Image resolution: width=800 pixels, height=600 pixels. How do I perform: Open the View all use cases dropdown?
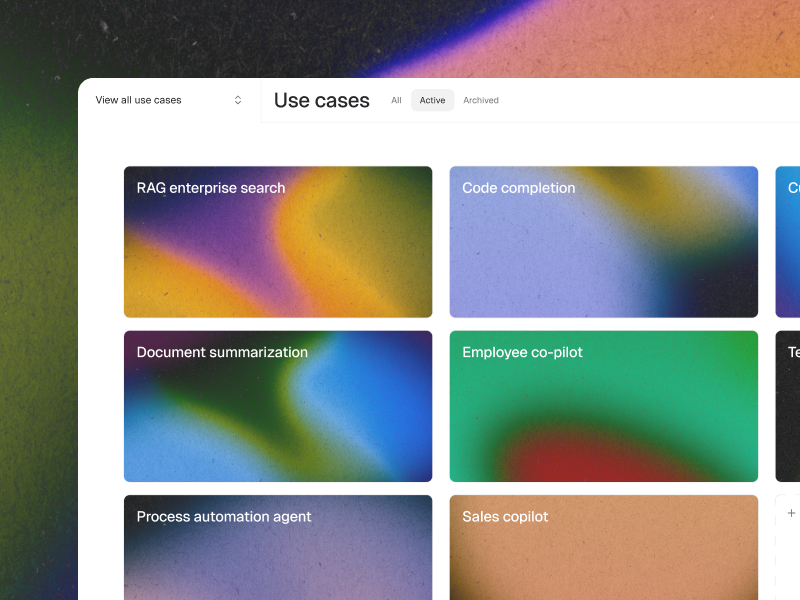168,100
